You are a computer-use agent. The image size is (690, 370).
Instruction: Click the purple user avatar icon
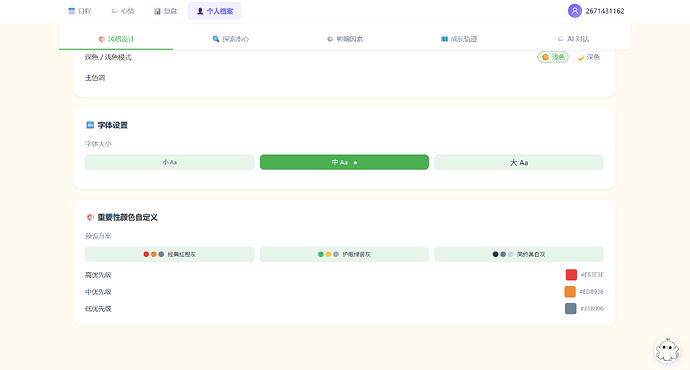point(575,11)
